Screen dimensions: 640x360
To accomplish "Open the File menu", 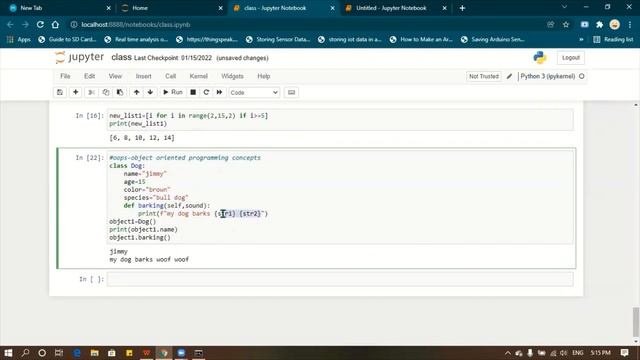I will (x=65, y=76).
